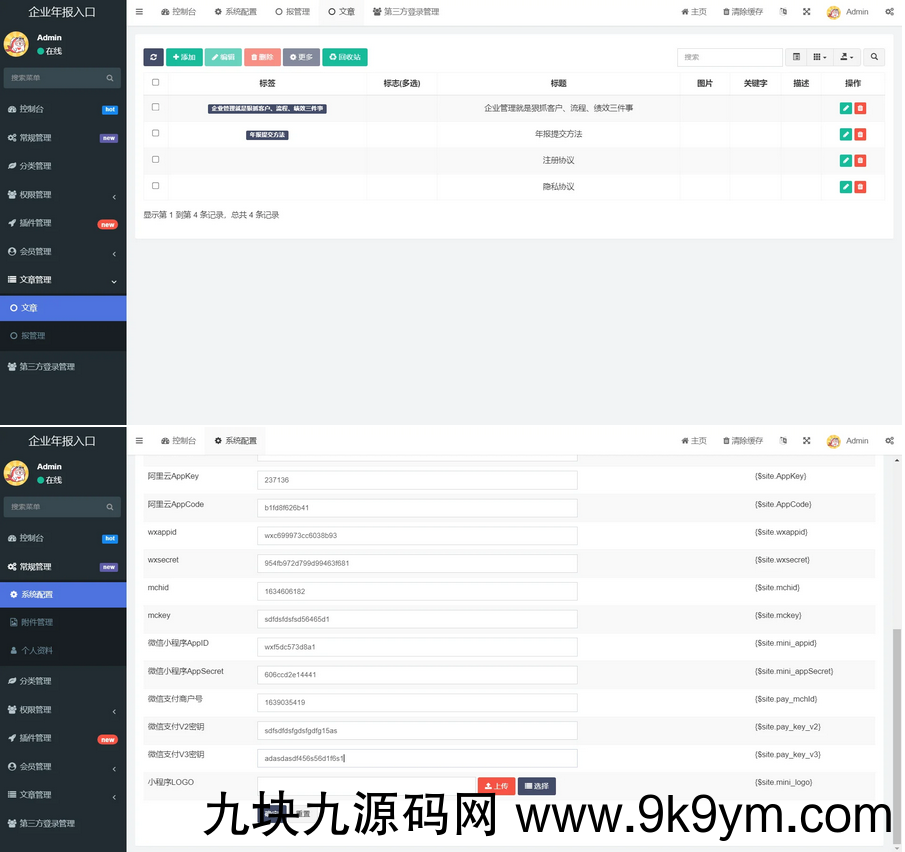The width and height of the screenshot is (905, 852).
Task: Open the export dropdown next to columns button
Action: 846,57
